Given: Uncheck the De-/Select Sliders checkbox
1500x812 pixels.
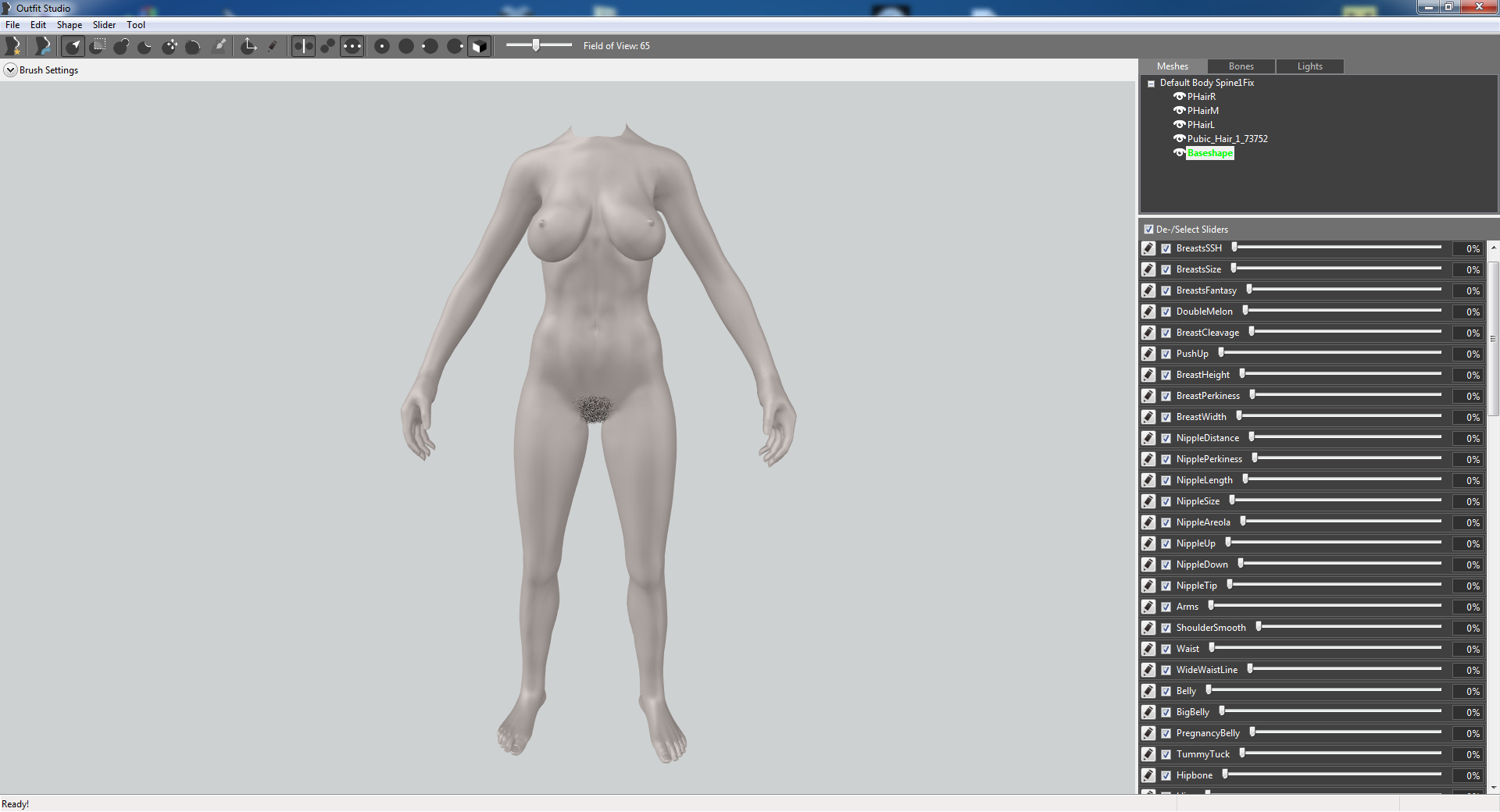Looking at the screenshot, I should point(1148,230).
